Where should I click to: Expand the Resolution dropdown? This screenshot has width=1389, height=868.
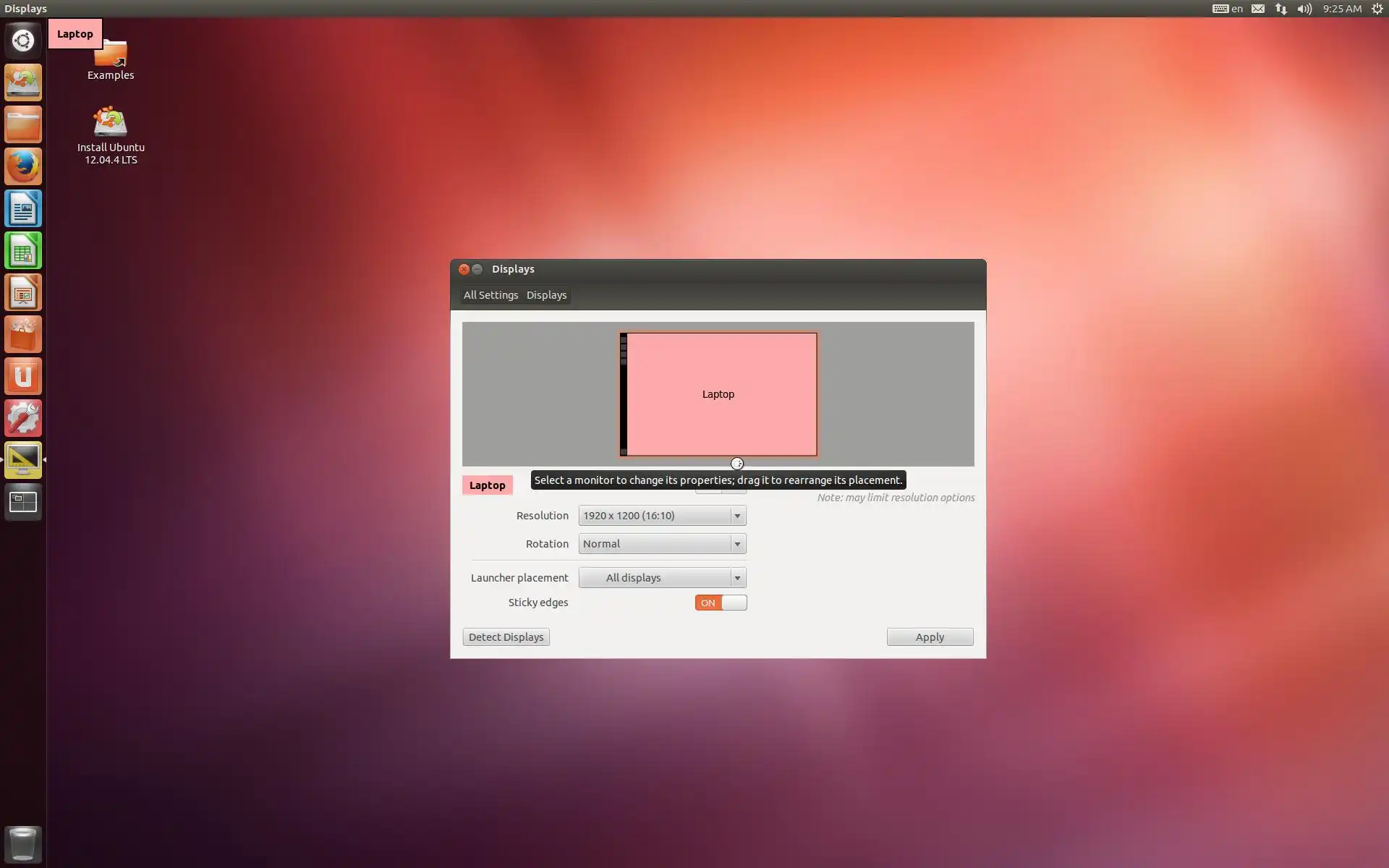click(662, 516)
